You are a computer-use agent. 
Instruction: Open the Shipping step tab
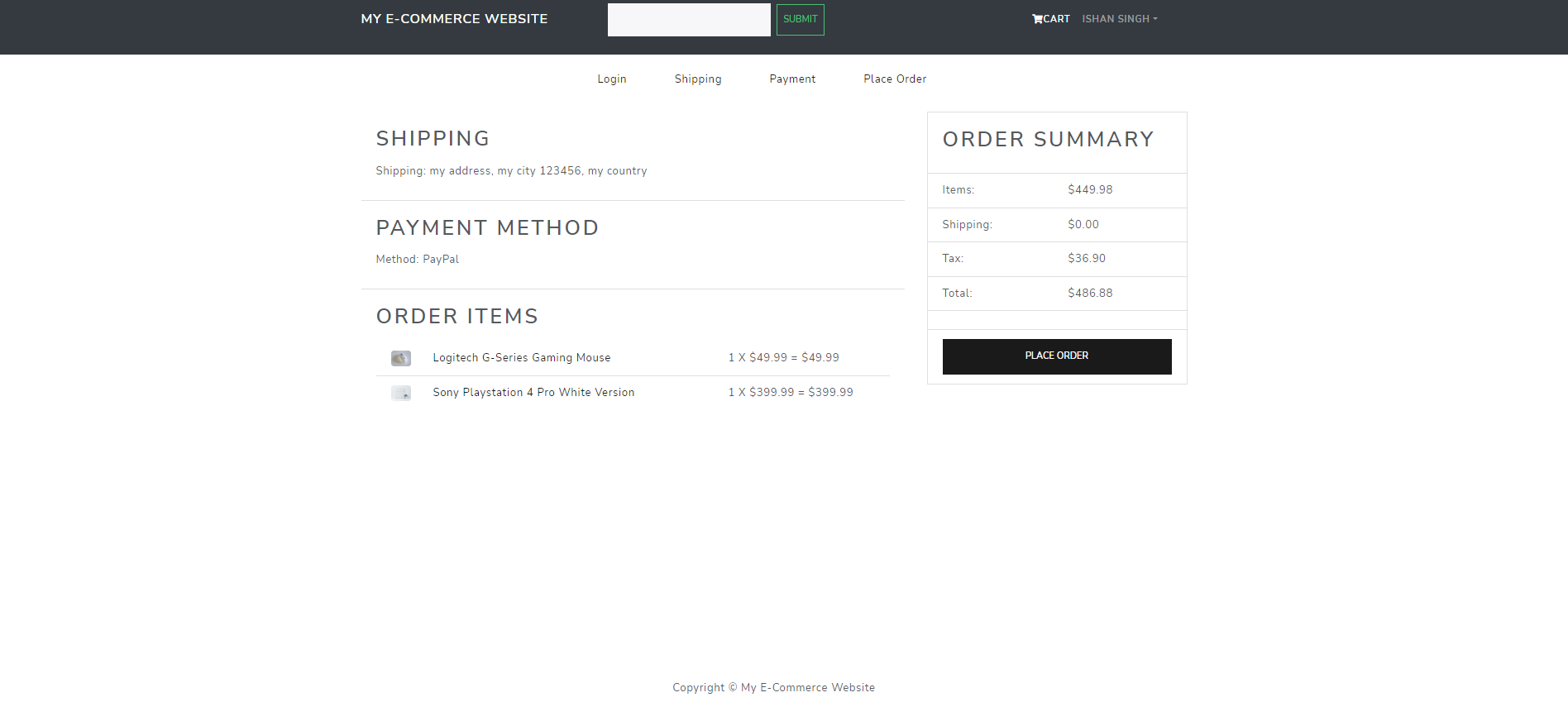(x=698, y=79)
